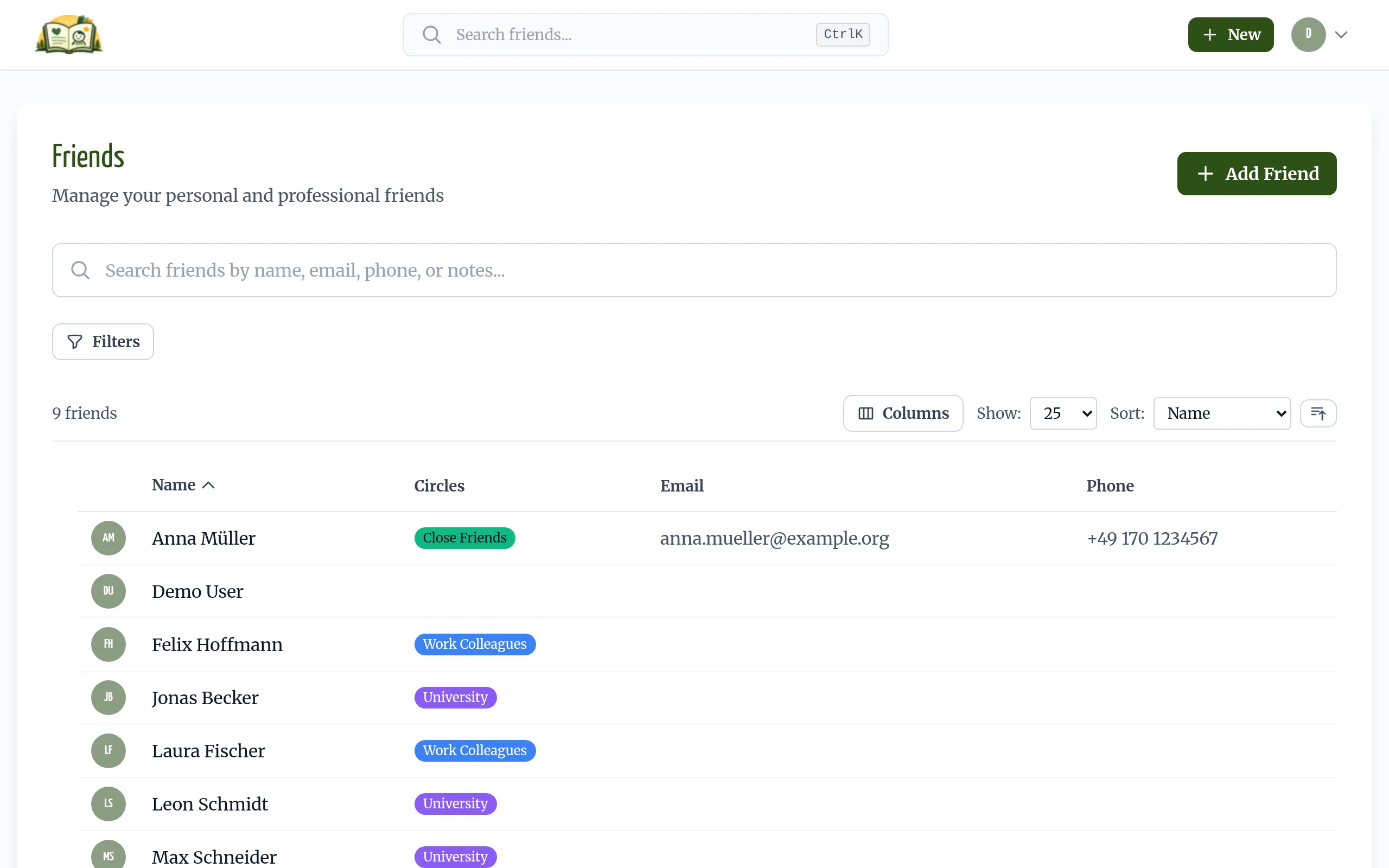The height and width of the screenshot is (868, 1389).
Task: Open the Sort by Name dropdown
Action: [1222, 413]
